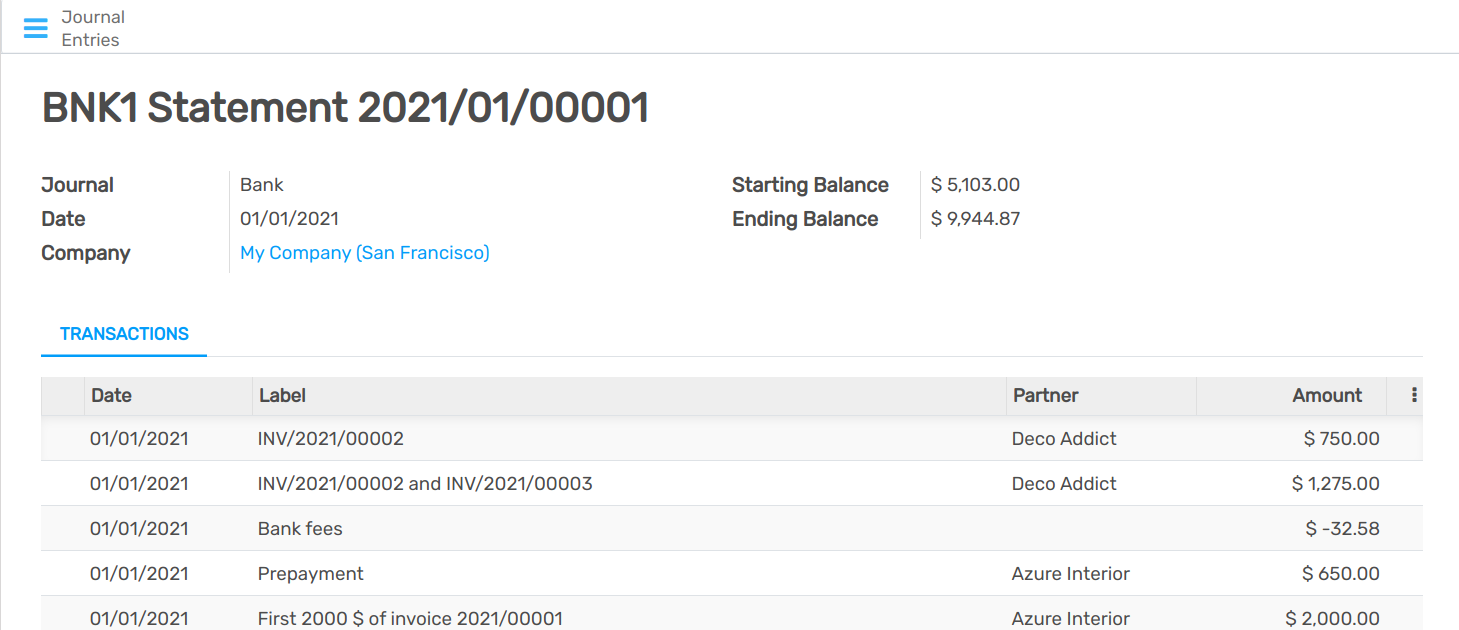Click Azure Interior partner in Prepayment row

(x=1070, y=573)
